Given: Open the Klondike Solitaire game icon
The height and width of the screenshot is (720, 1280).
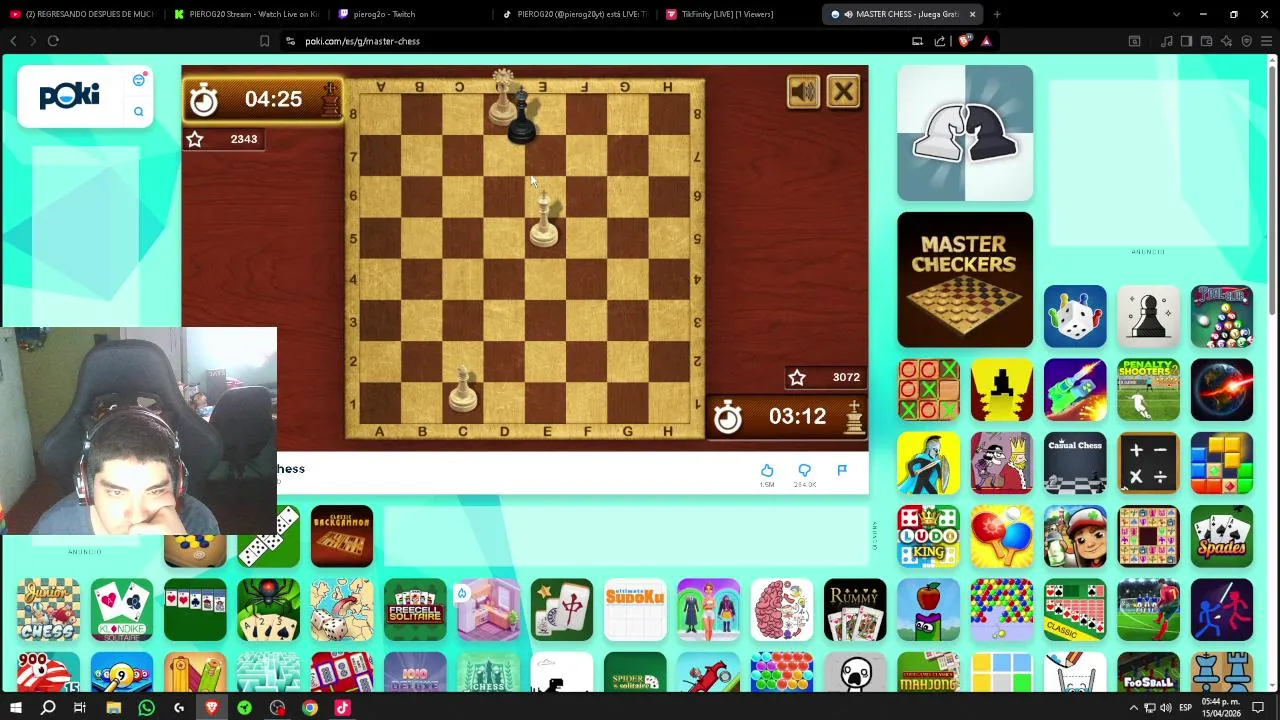Looking at the screenshot, I should (122, 610).
